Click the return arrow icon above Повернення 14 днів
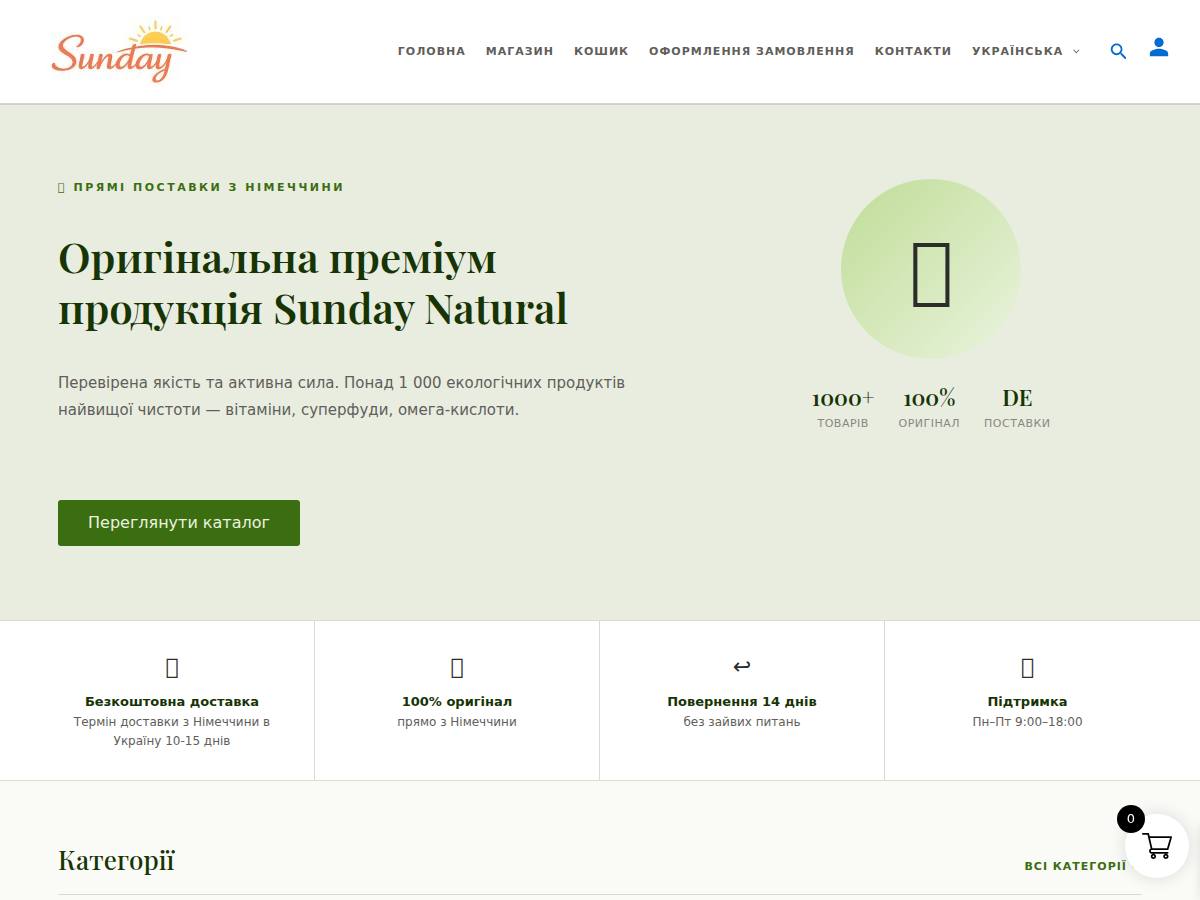 (742, 667)
